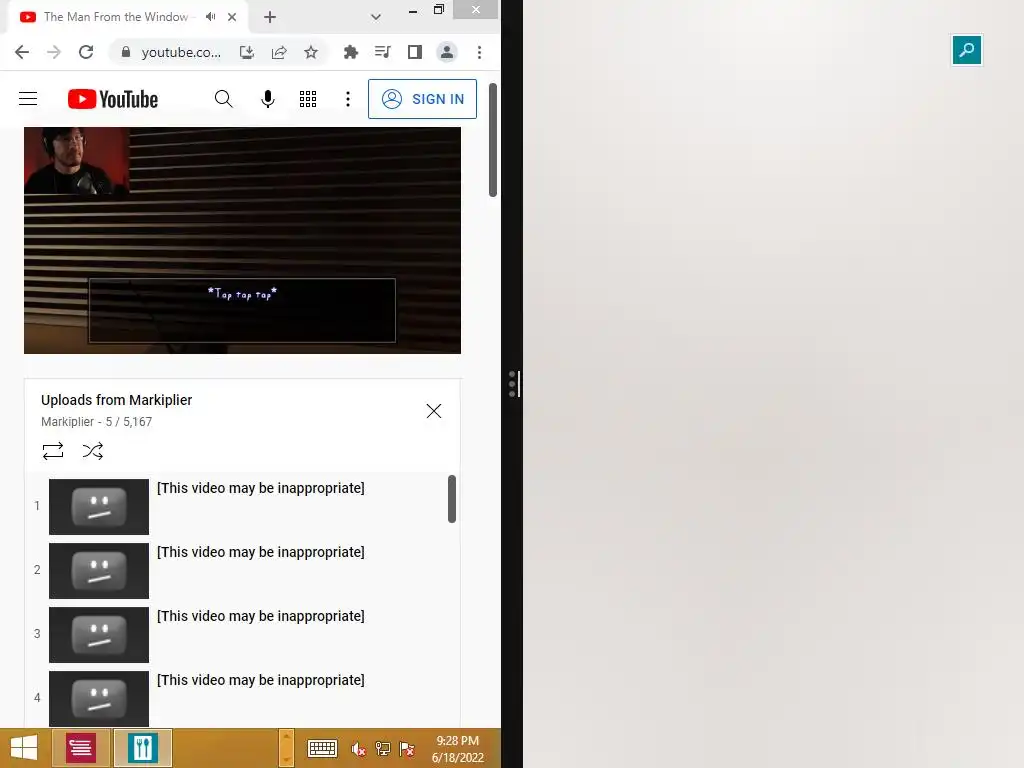This screenshot has height=768, width=1024.
Task: Open a new tab
Action: pos(270,17)
